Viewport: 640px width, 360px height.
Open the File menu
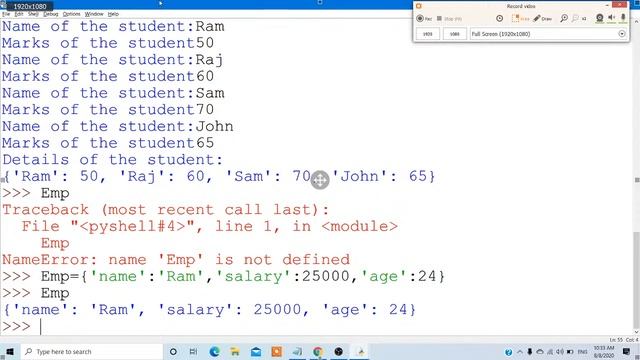click(6, 14)
